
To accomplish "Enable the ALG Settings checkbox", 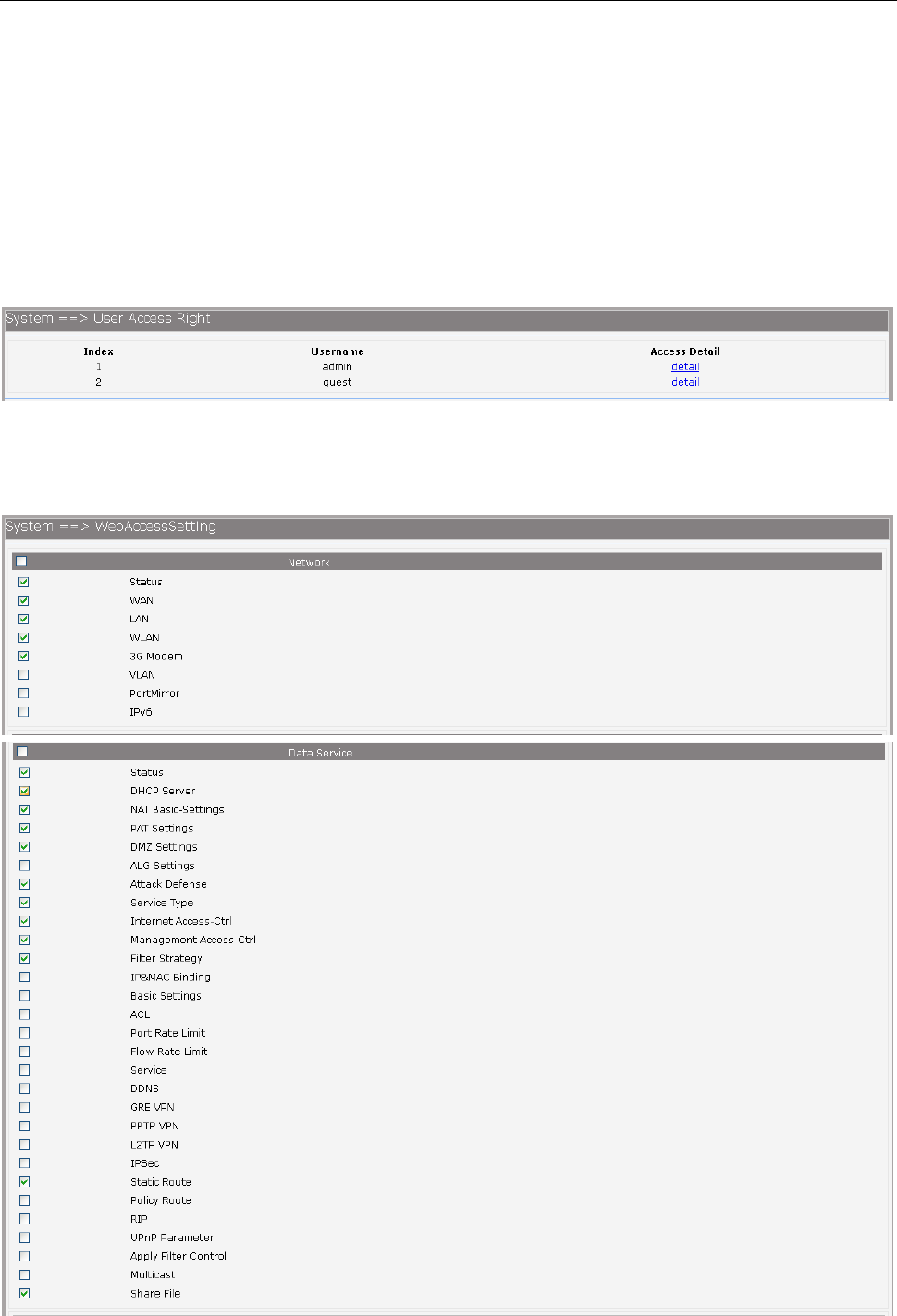I will coord(25,866).
